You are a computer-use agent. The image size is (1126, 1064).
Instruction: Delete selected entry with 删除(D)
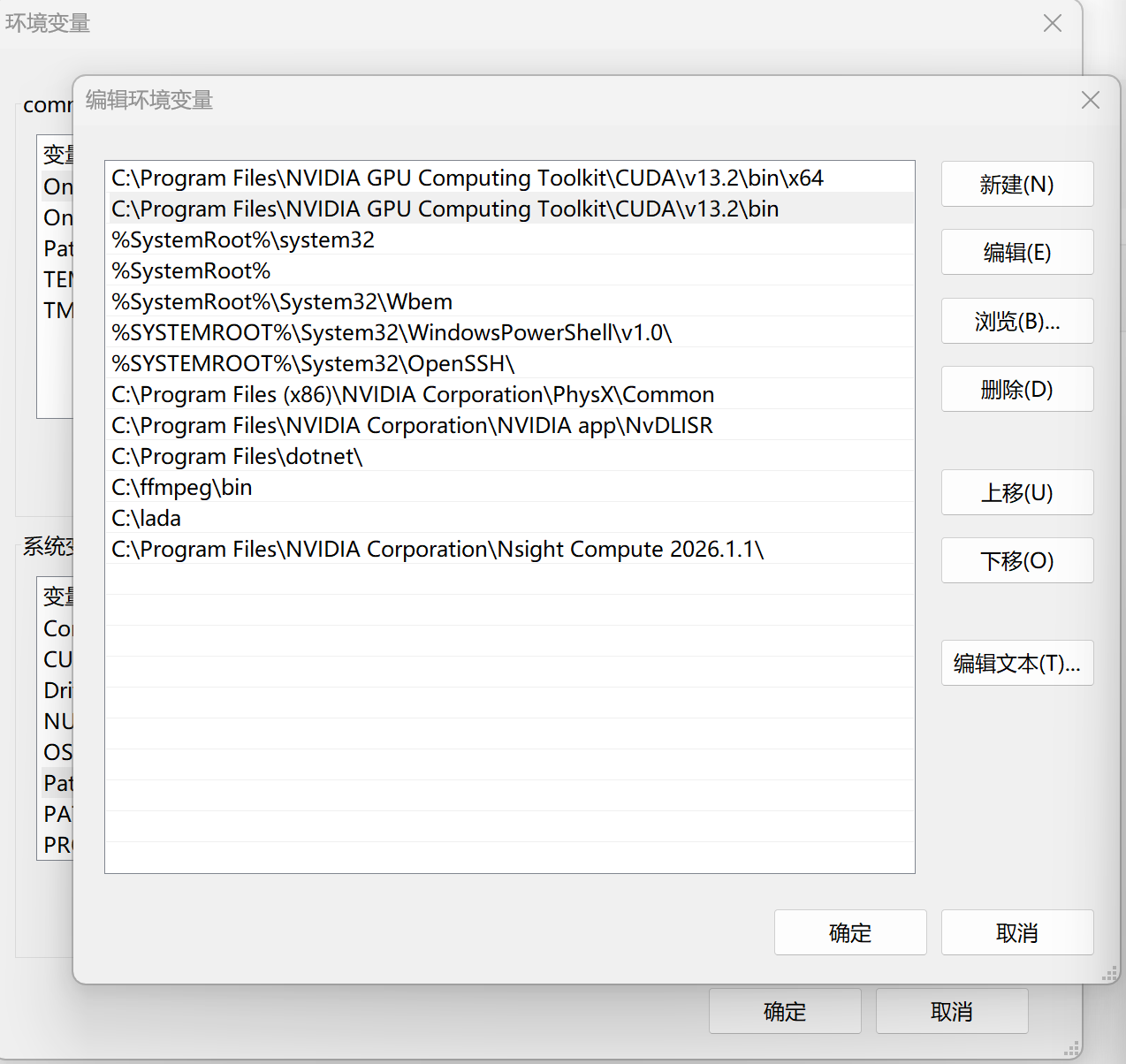1017,389
